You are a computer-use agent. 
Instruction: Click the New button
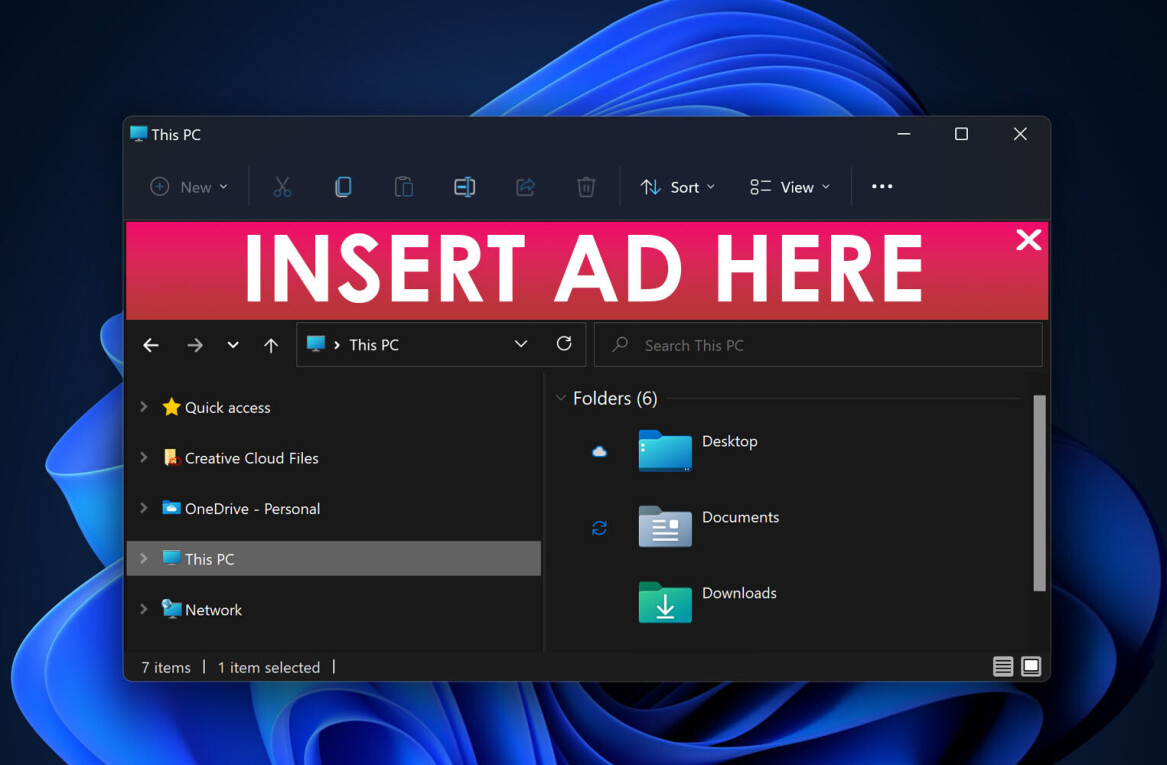point(189,187)
